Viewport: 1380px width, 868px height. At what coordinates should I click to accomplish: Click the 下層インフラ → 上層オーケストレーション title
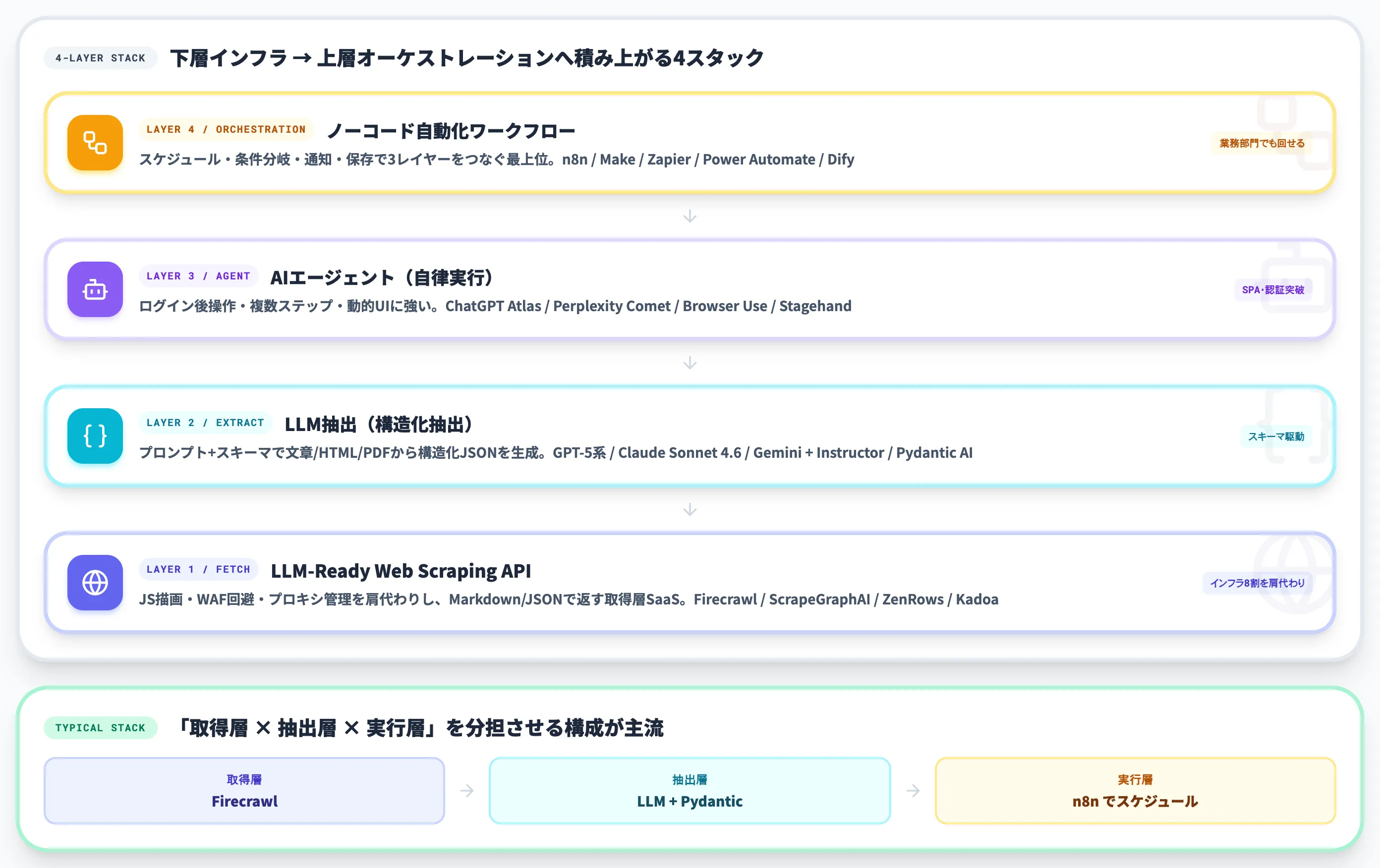[467, 58]
